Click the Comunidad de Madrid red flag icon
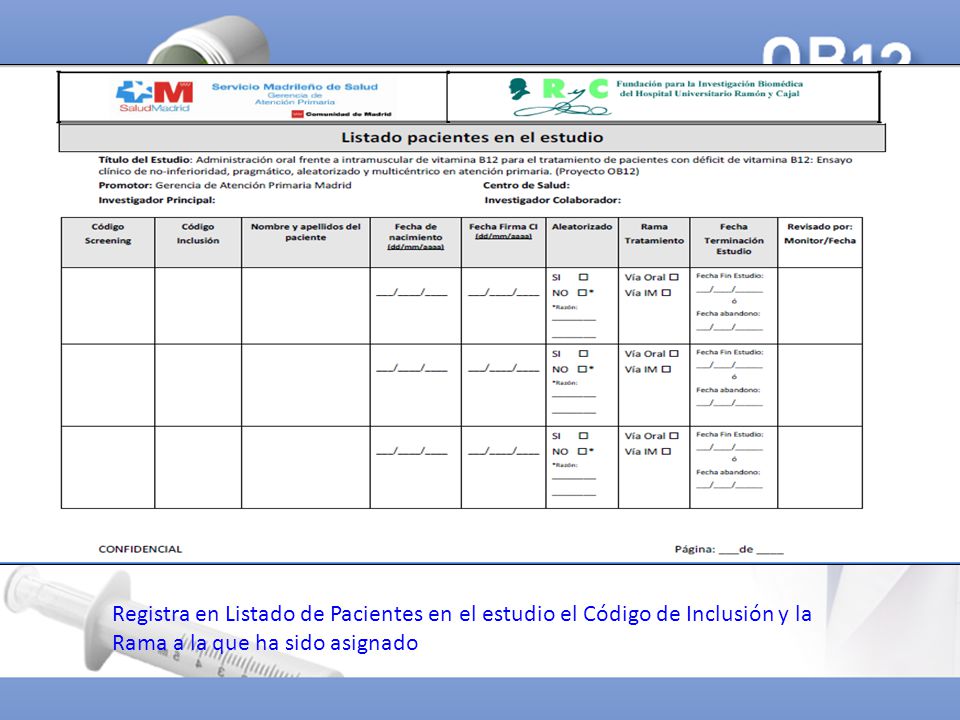Viewport: 960px width, 720px height. point(298,114)
